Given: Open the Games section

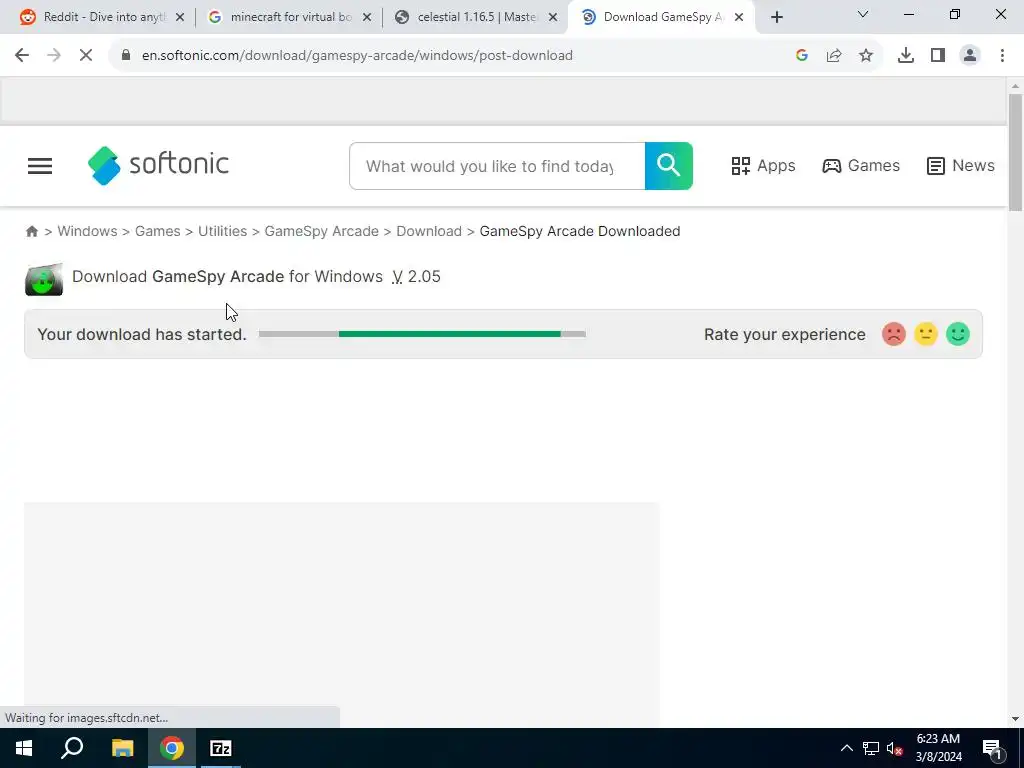Looking at the screenshot, I should (860, 166).
